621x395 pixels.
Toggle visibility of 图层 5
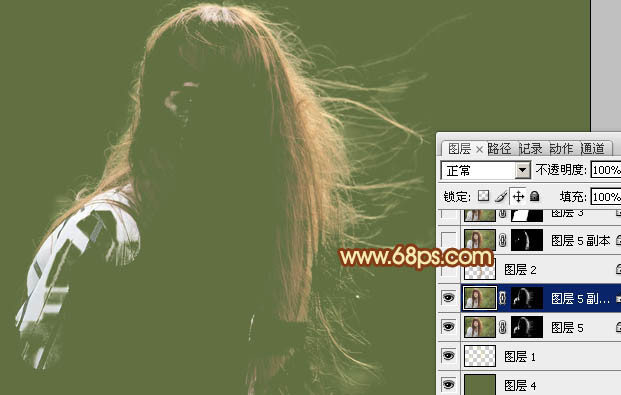point(448,326)
